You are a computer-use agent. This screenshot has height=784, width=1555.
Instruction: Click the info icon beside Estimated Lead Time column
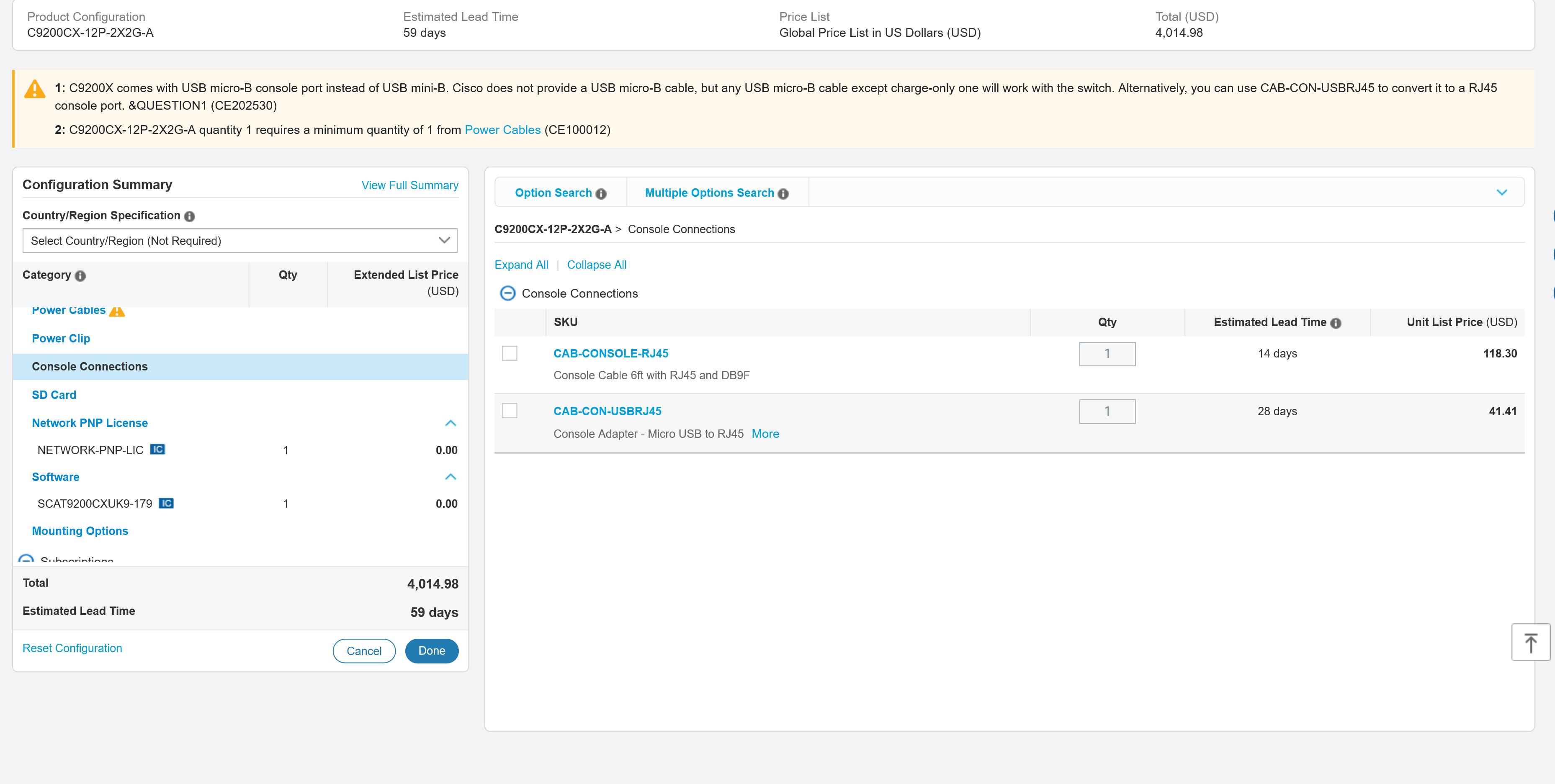tap(1336, 323)
